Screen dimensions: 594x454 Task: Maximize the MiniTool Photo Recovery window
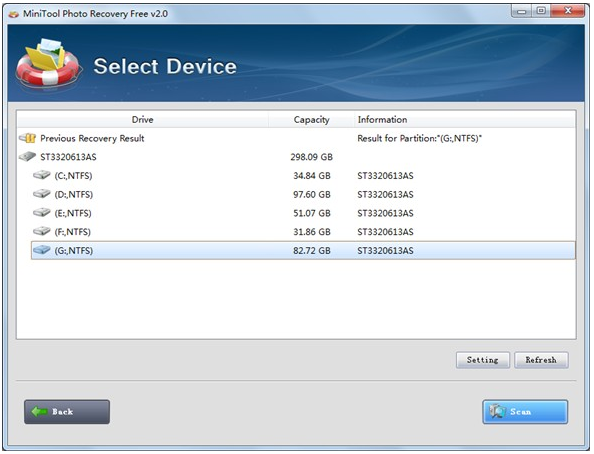[x=541, y=11]
